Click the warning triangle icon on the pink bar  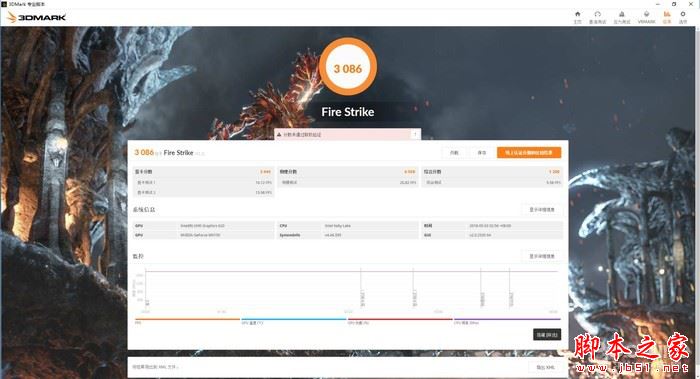[279, 134]
